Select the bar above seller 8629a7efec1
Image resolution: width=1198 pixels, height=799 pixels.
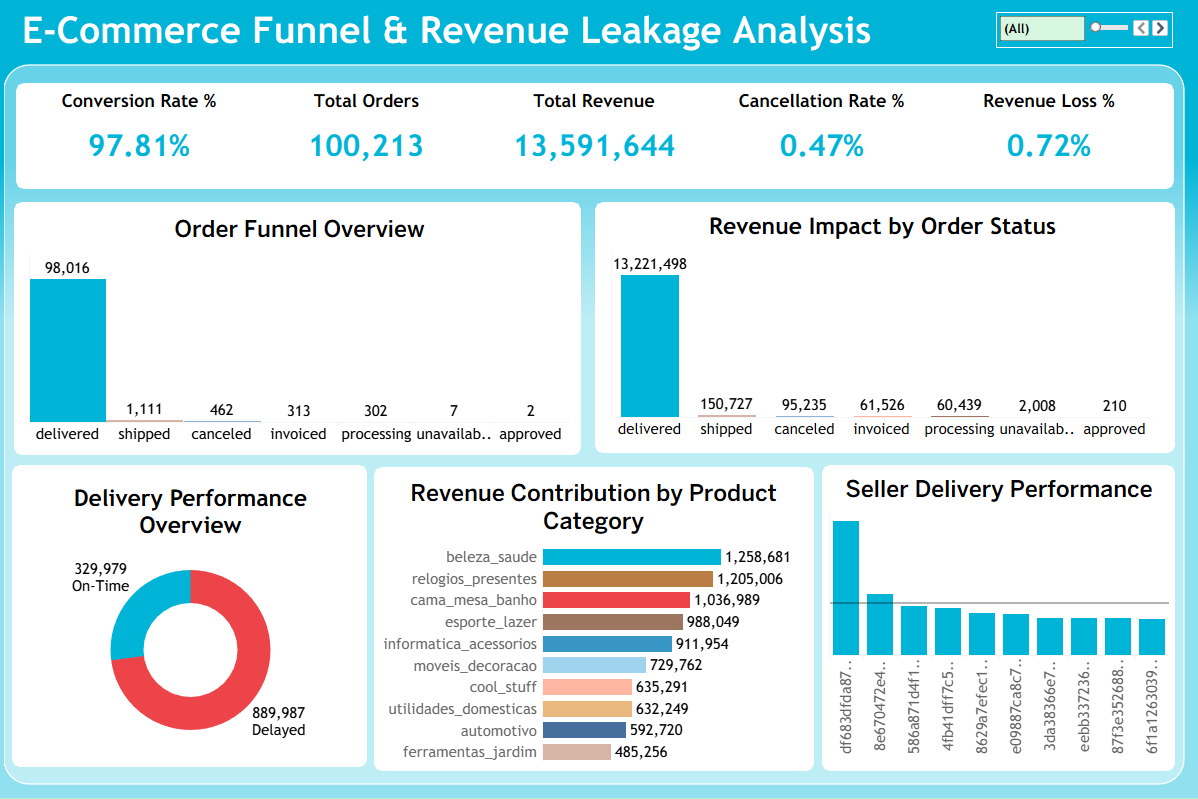[x=982, y=633]
